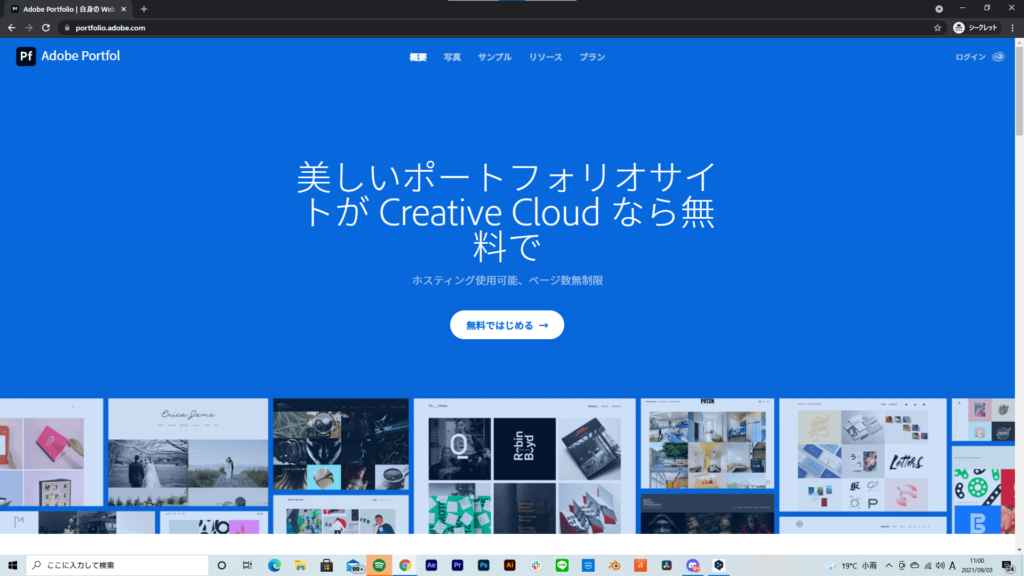Screen dimensions: 1024x576
Task: Click the シークレット incognito profile button
Action: 976,28
